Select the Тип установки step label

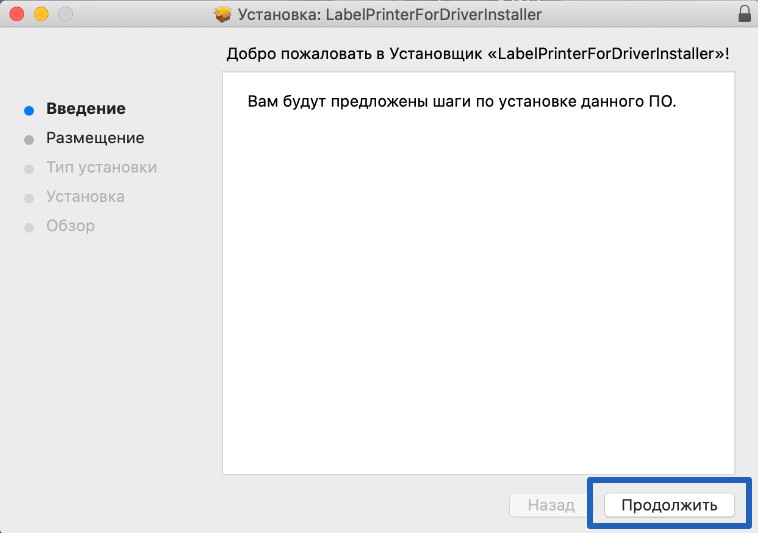[x=101, y=167]
